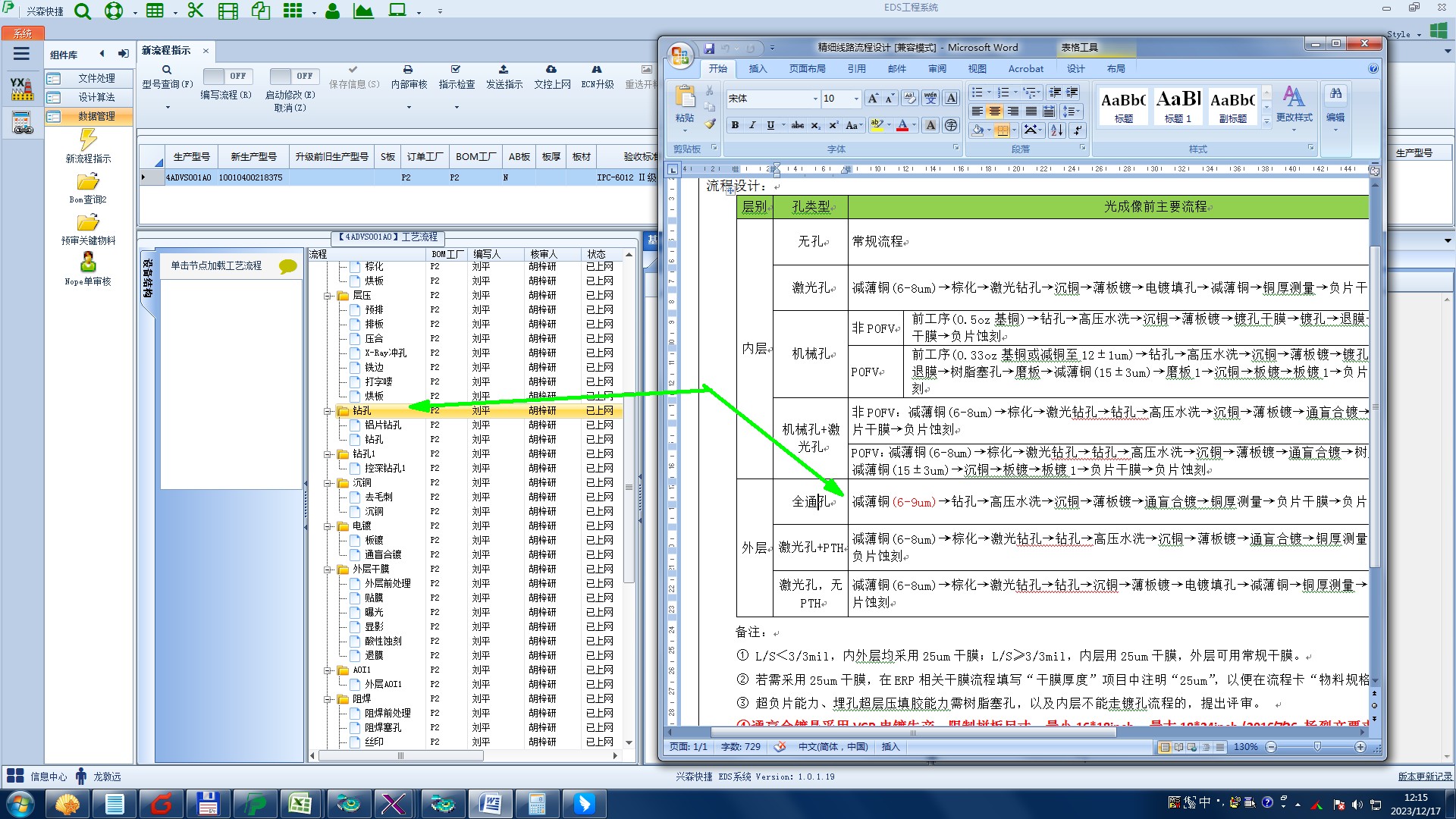Click the 发送指示 upload icon
This screenshot has height=819, width=1456.
click(504, 70)
